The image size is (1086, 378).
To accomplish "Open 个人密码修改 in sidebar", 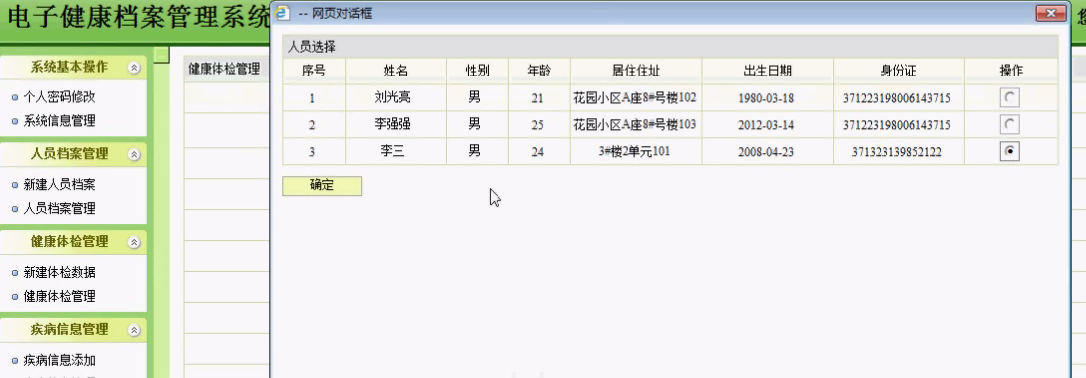I will 60,97.
